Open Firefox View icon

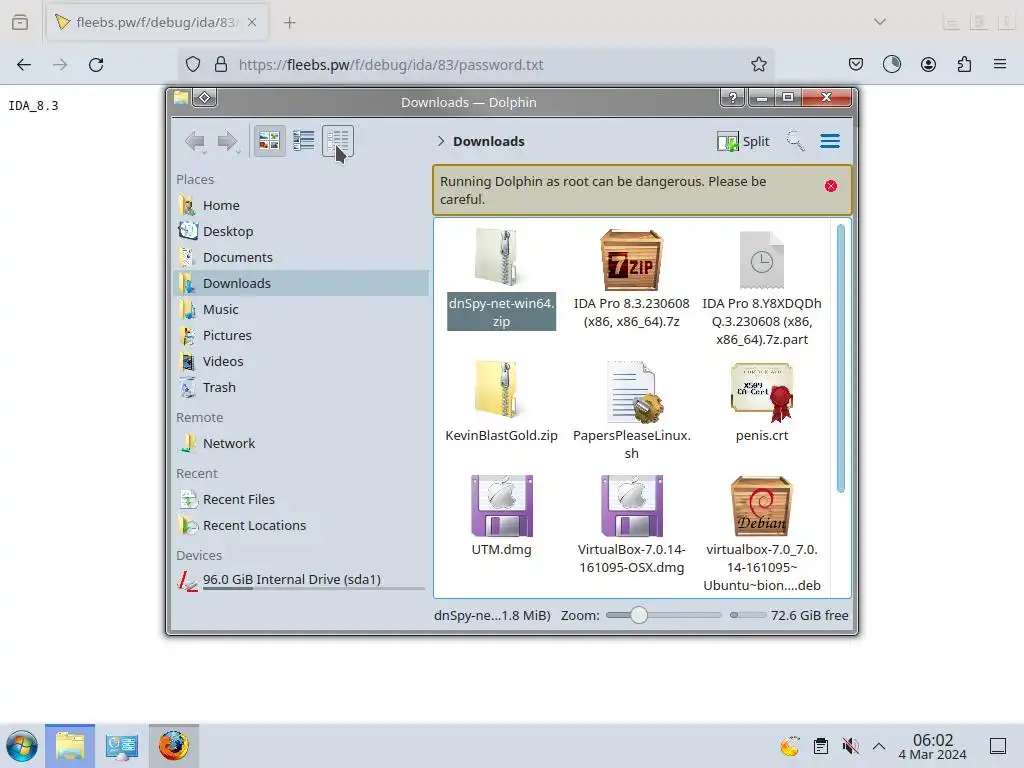click(x=20, y=22)
